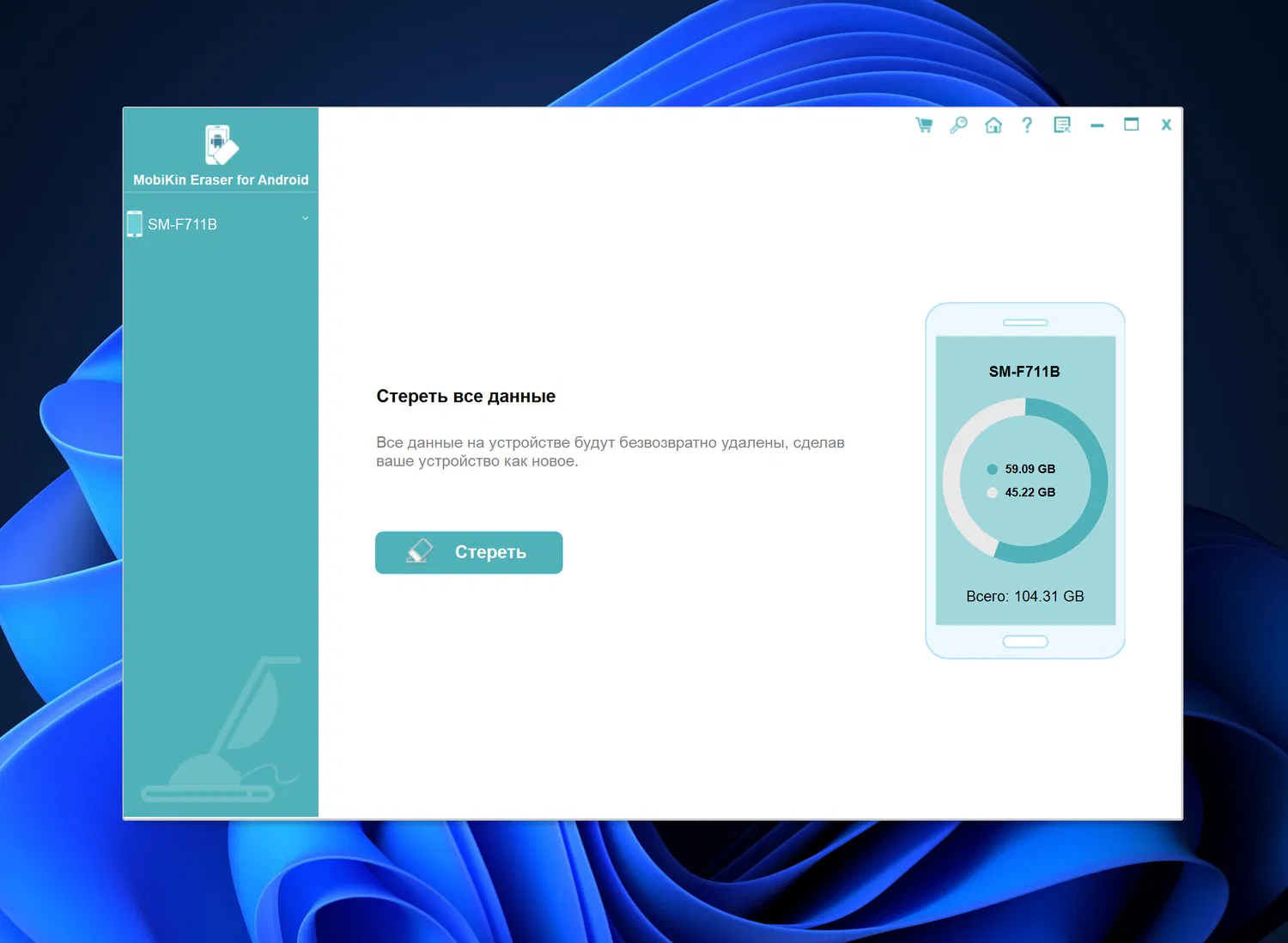The image size is (1288, 943).
Task: Click the phone icon beside SM-F711B
Action: [135, 224]
